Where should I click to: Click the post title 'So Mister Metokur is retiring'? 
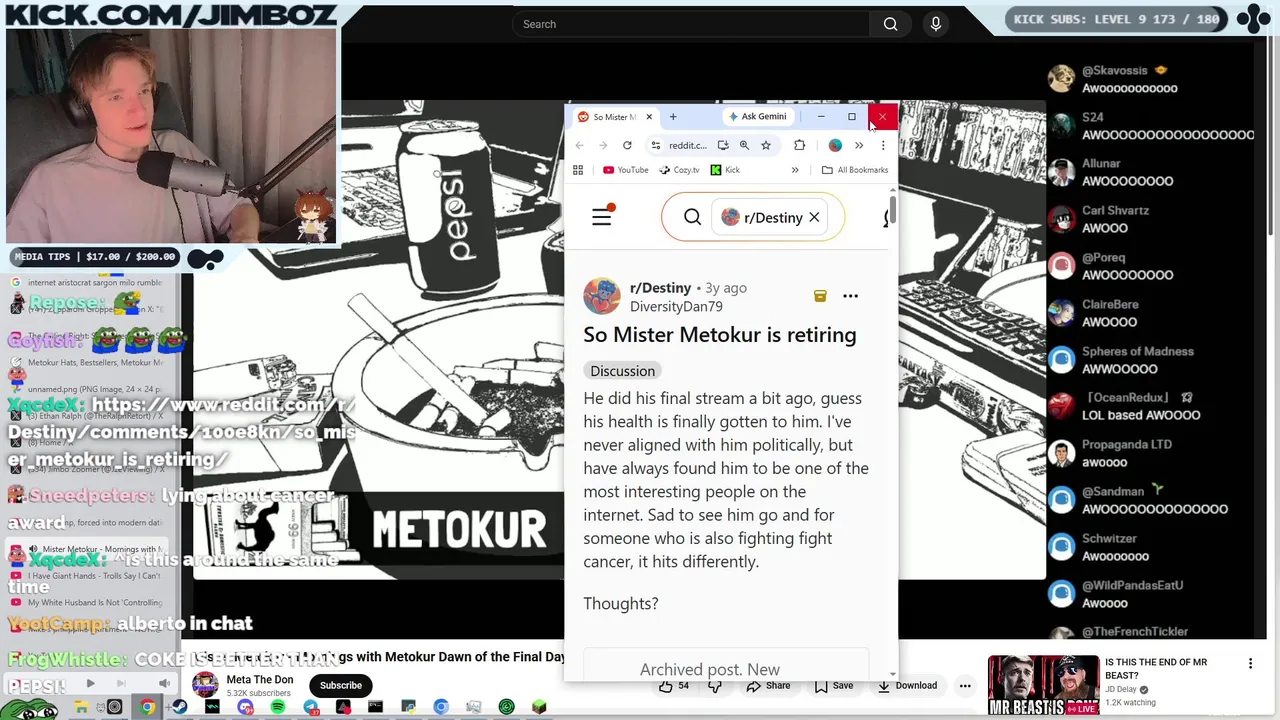coord(720,334)
